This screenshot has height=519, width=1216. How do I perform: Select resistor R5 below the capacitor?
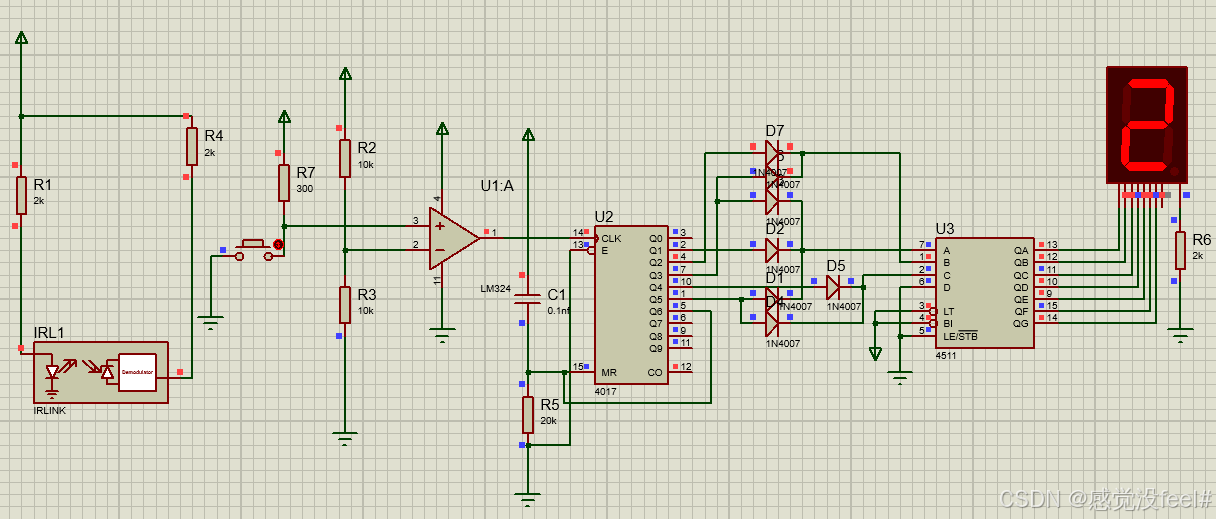pyautogui.click(x=528, y=414)
